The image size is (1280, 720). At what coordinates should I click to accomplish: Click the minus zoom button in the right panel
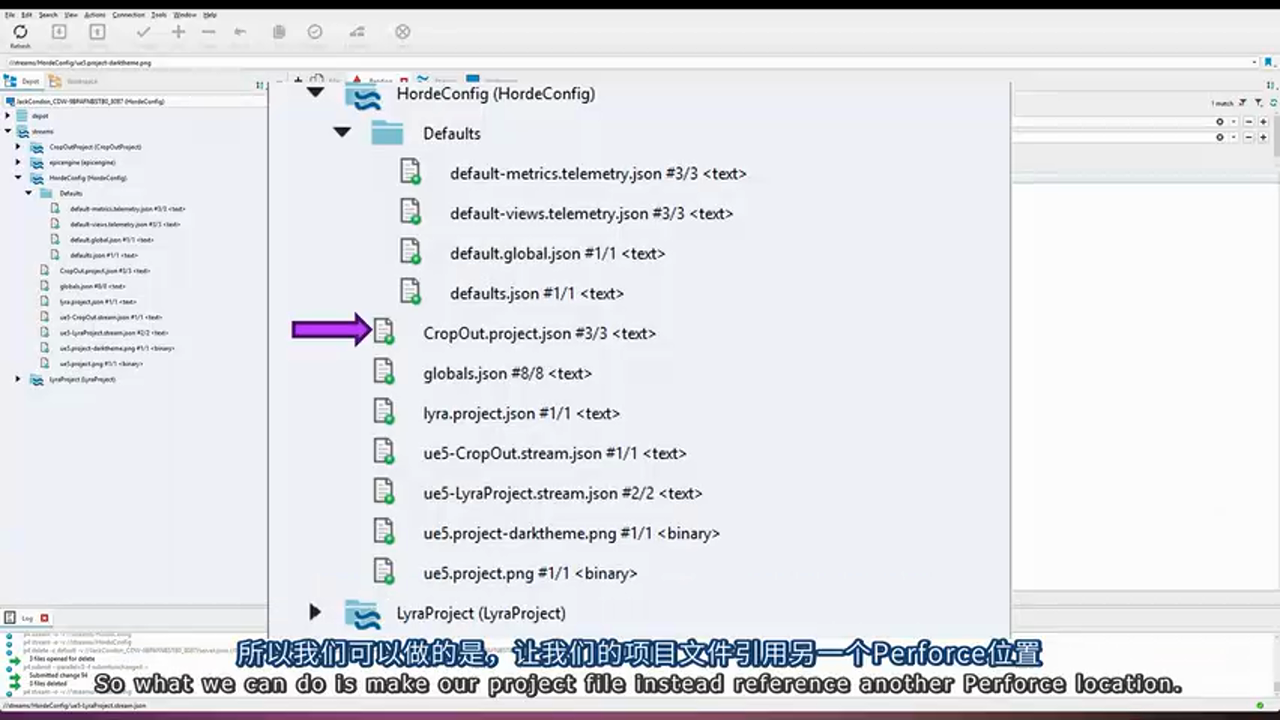(1248, 122)
